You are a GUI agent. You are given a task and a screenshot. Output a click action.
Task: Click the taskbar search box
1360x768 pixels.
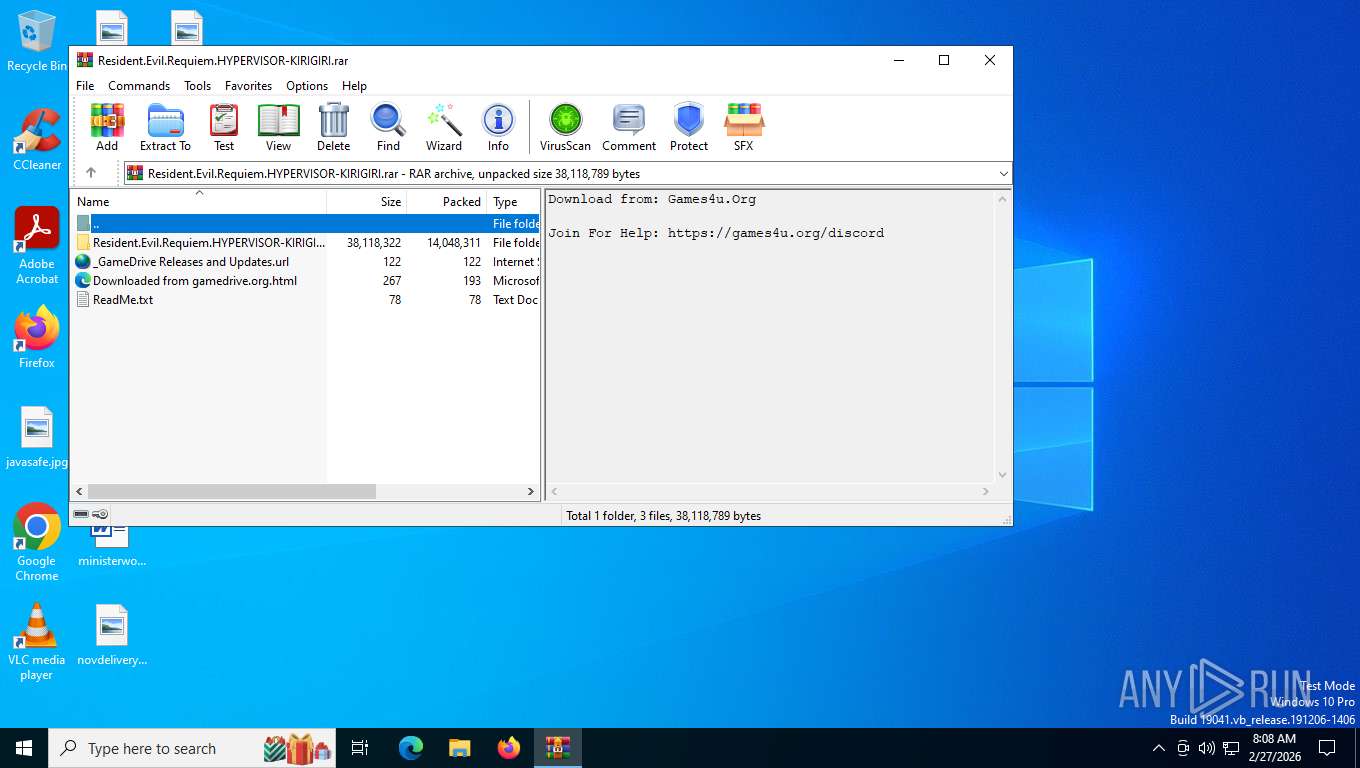coord(193,748)
